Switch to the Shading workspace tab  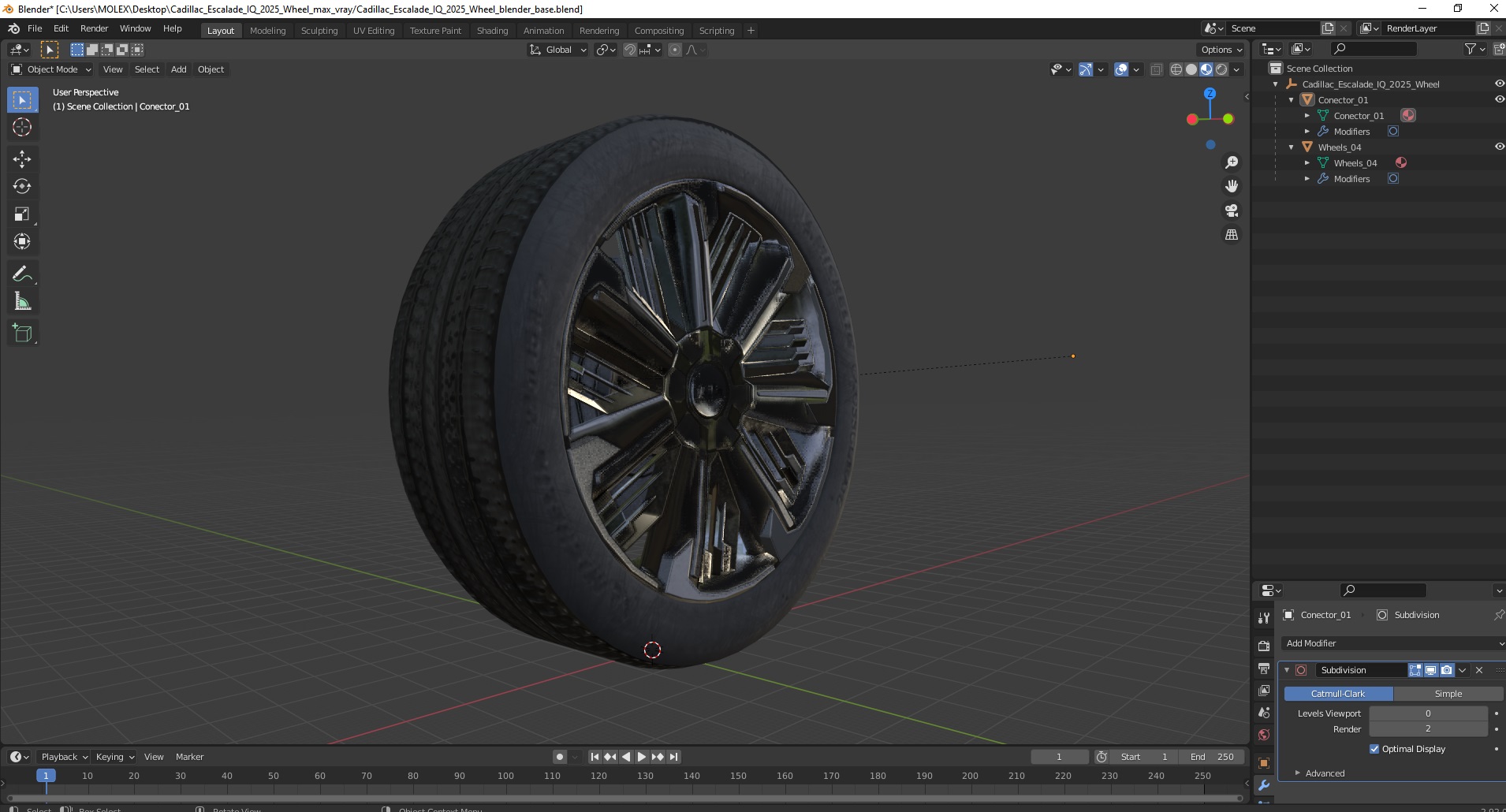(492, 31)
